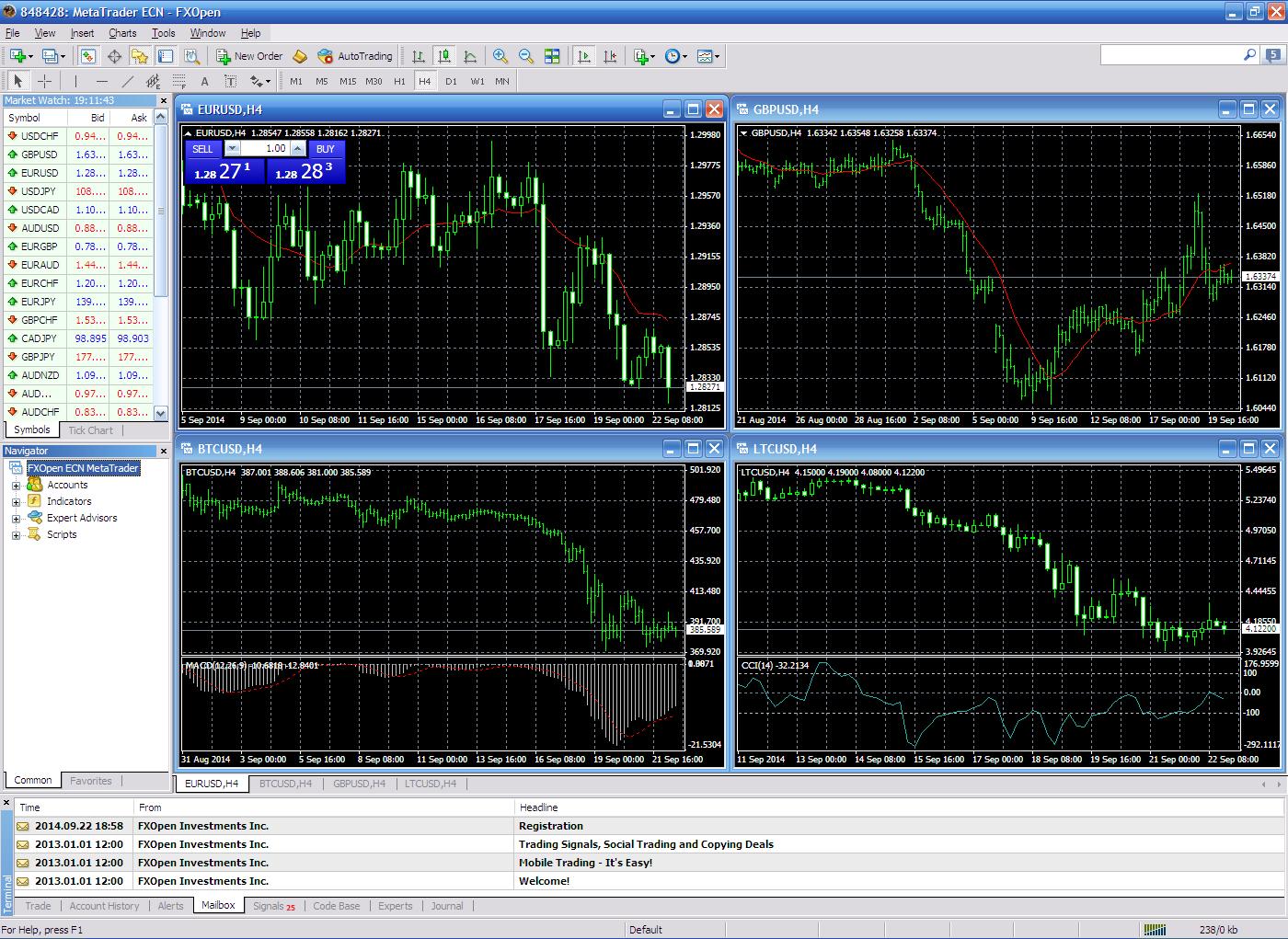The image size is (1288, 939).
Task: Pick the text label tool
Action: 204,81
